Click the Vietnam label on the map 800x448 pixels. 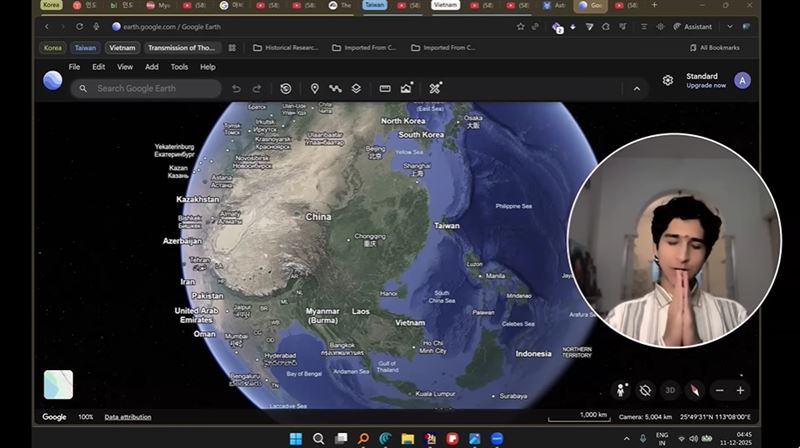click(x=410, y=323)
